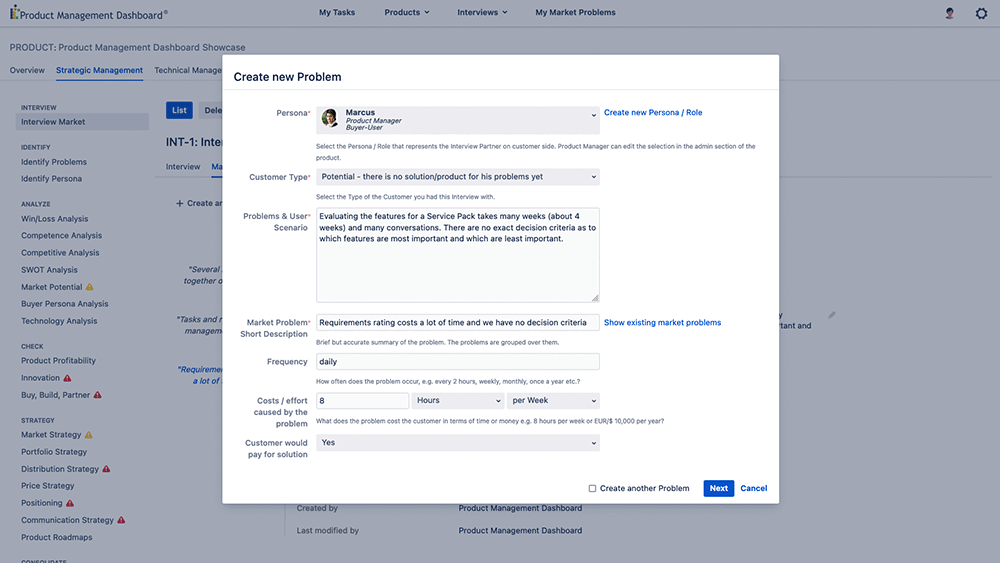Open Competence Analysis
Screen dimensions: 1000x563
(x=61, y=236)
